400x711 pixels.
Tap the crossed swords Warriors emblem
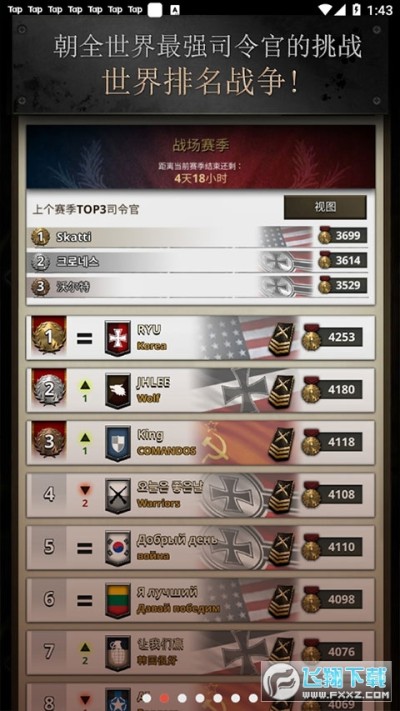click(118, 496)
